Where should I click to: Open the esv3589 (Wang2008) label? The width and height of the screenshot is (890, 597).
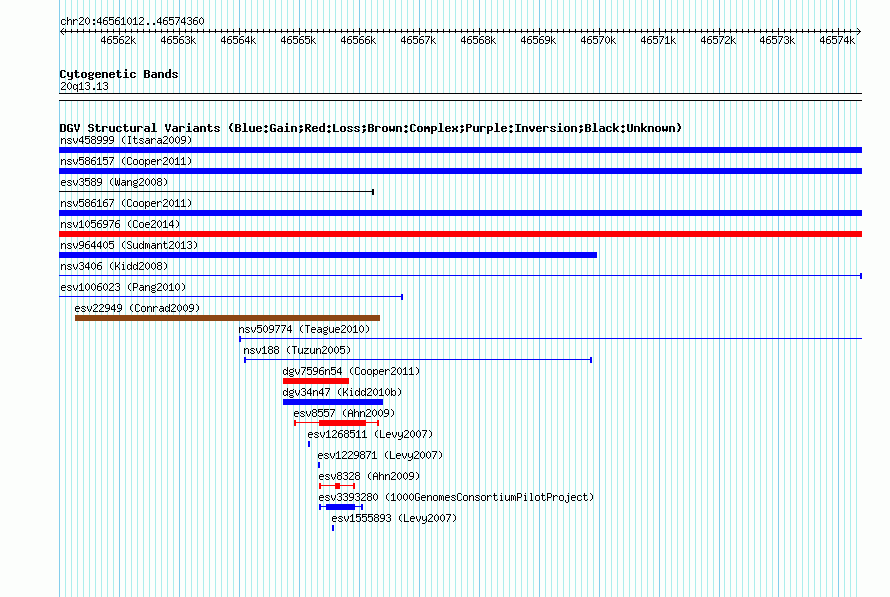(114, 182)
